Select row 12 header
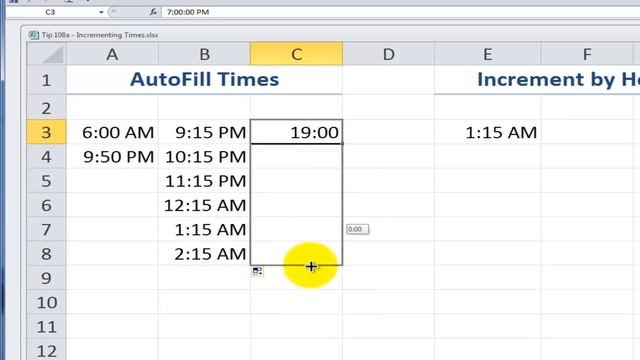Screen dimensions: 640x360 47,350
